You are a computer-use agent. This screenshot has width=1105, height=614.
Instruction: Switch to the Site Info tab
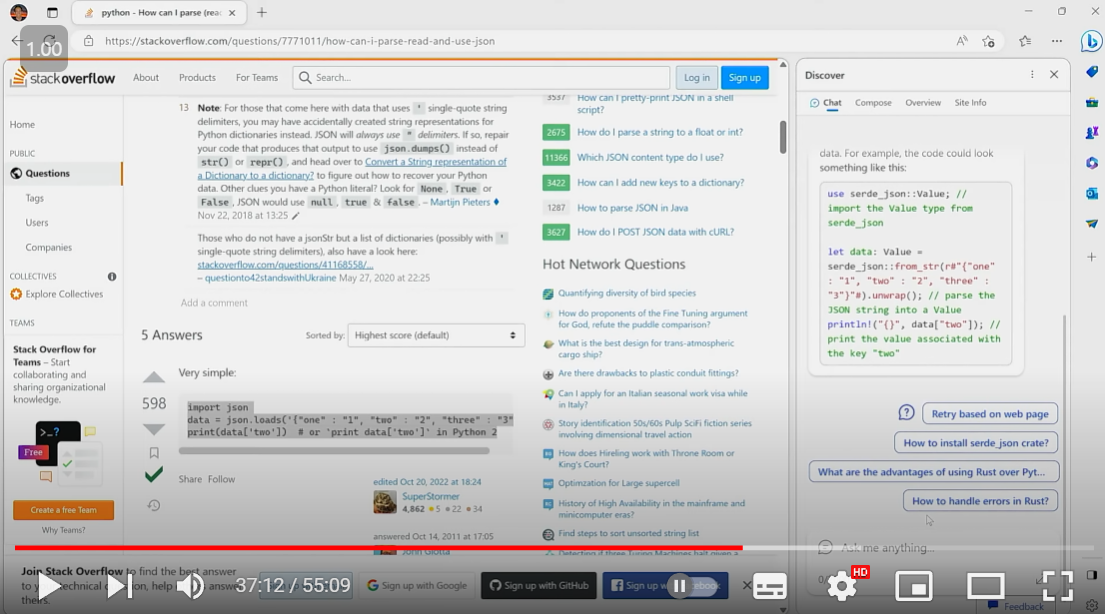coord(970,103)
